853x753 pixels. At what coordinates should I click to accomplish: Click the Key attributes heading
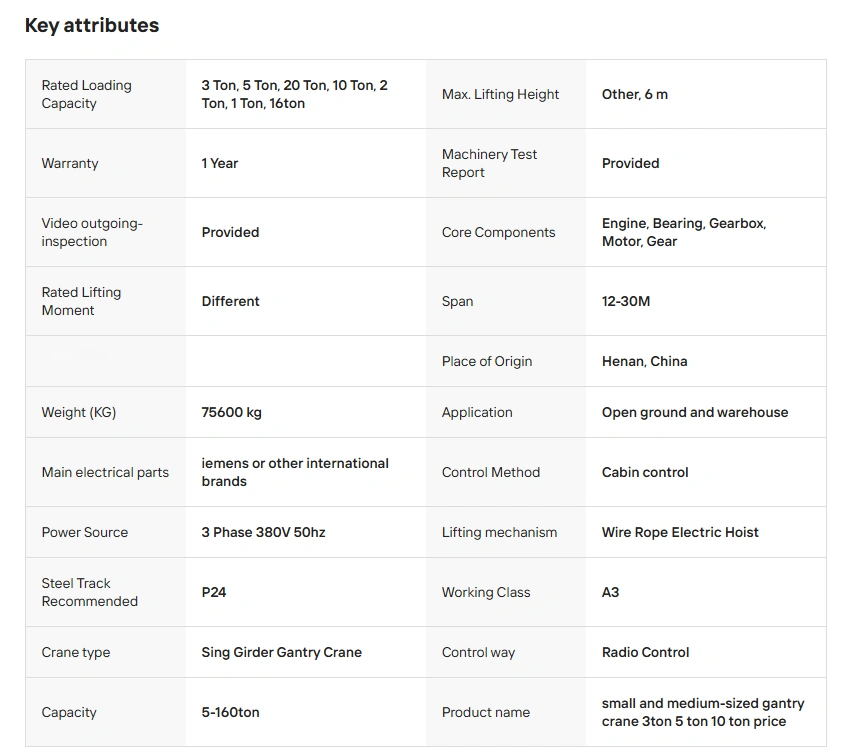[x=92, y=26]
